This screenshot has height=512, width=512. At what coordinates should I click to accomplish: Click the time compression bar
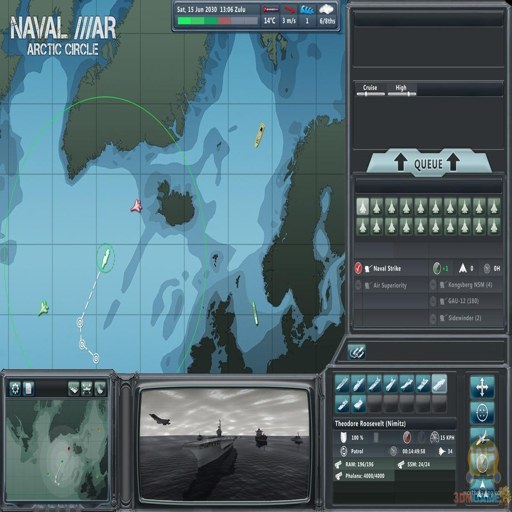click(x=217, y=21)
